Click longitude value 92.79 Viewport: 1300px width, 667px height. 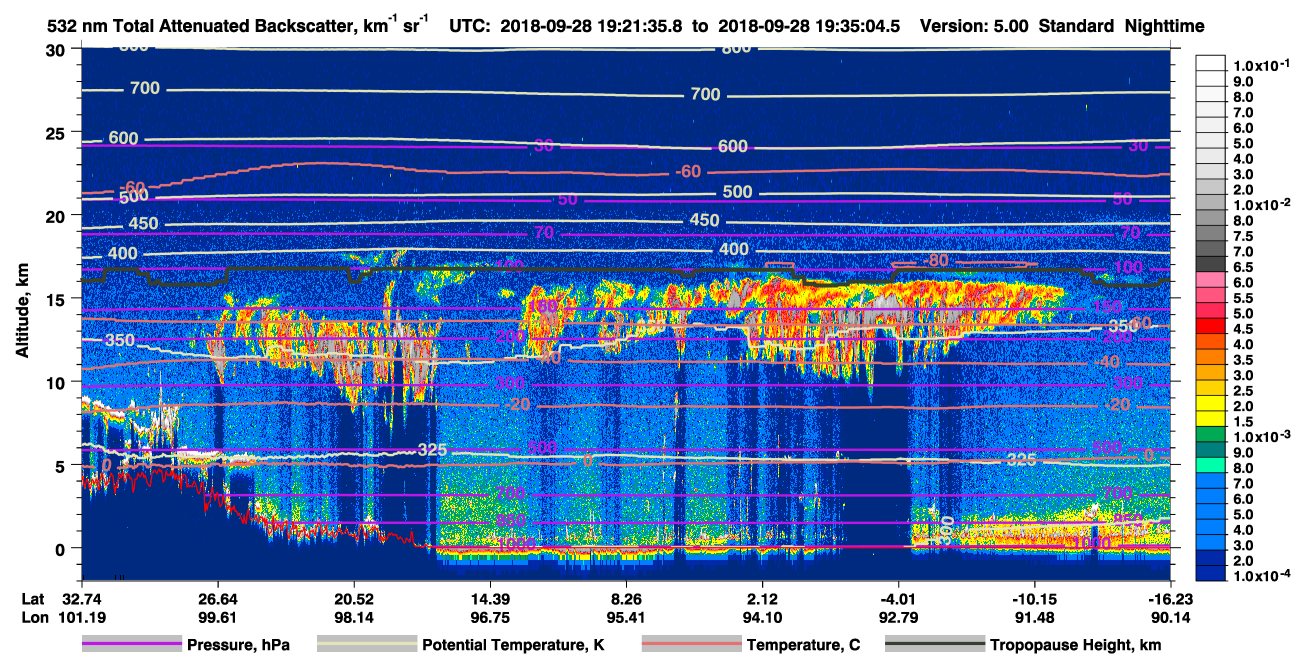[x=898, y=618]
